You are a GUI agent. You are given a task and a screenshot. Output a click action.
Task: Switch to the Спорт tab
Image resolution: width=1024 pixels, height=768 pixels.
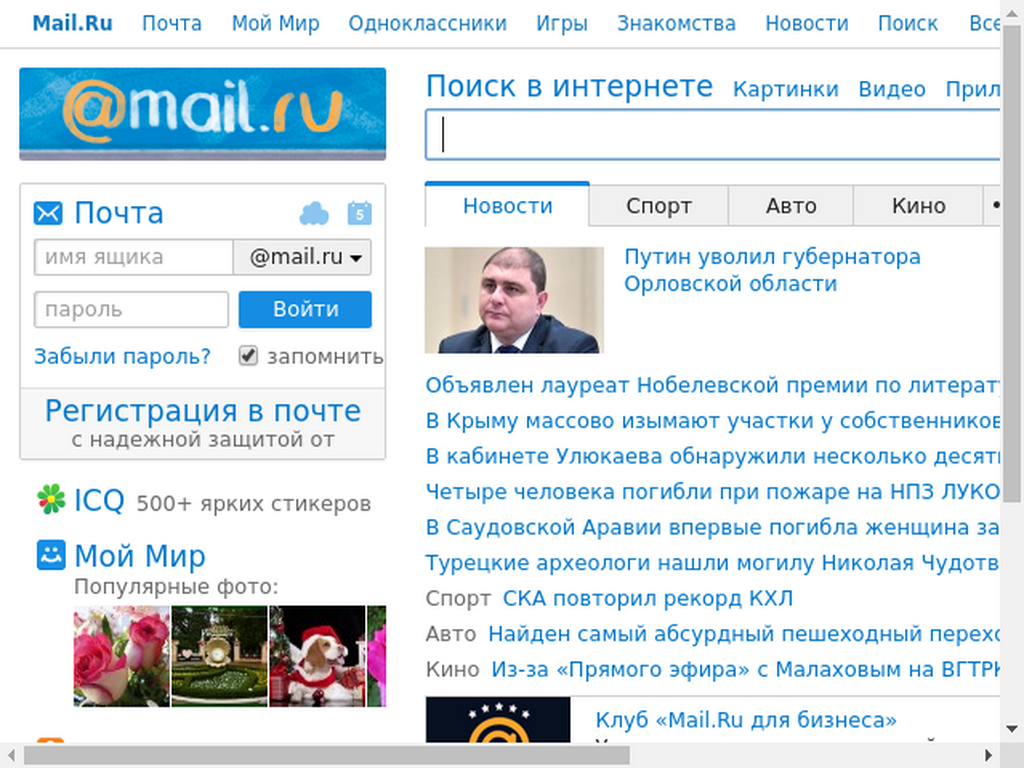click(658, 206)
